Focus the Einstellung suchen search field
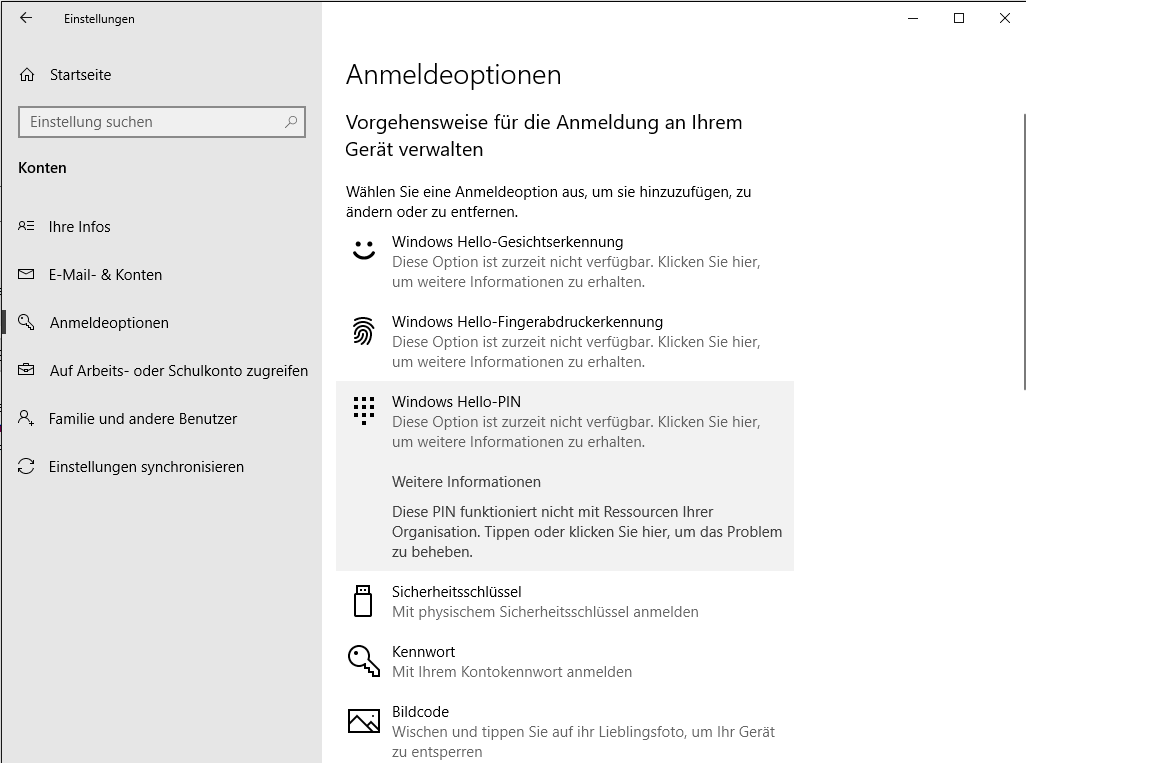This screenshot has width=1152, height=763. click(x=162, y=122)
